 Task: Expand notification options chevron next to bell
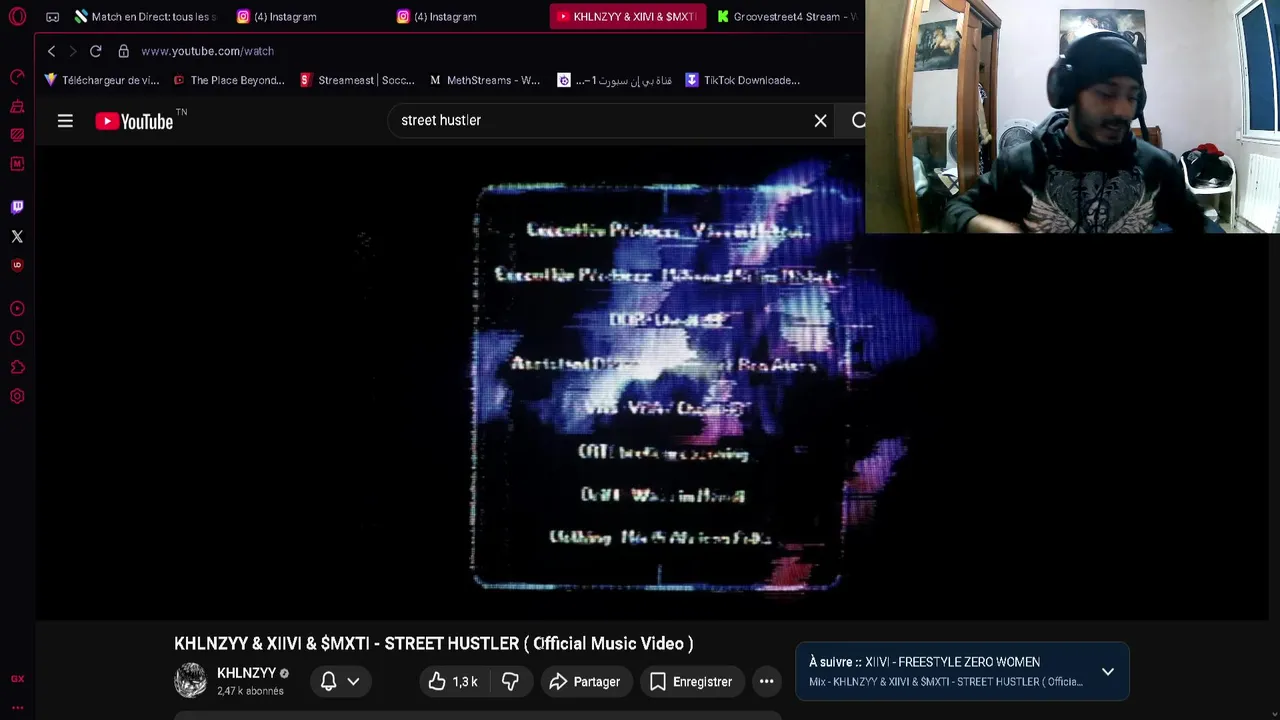pyautogui.click(x=353, y=682)
